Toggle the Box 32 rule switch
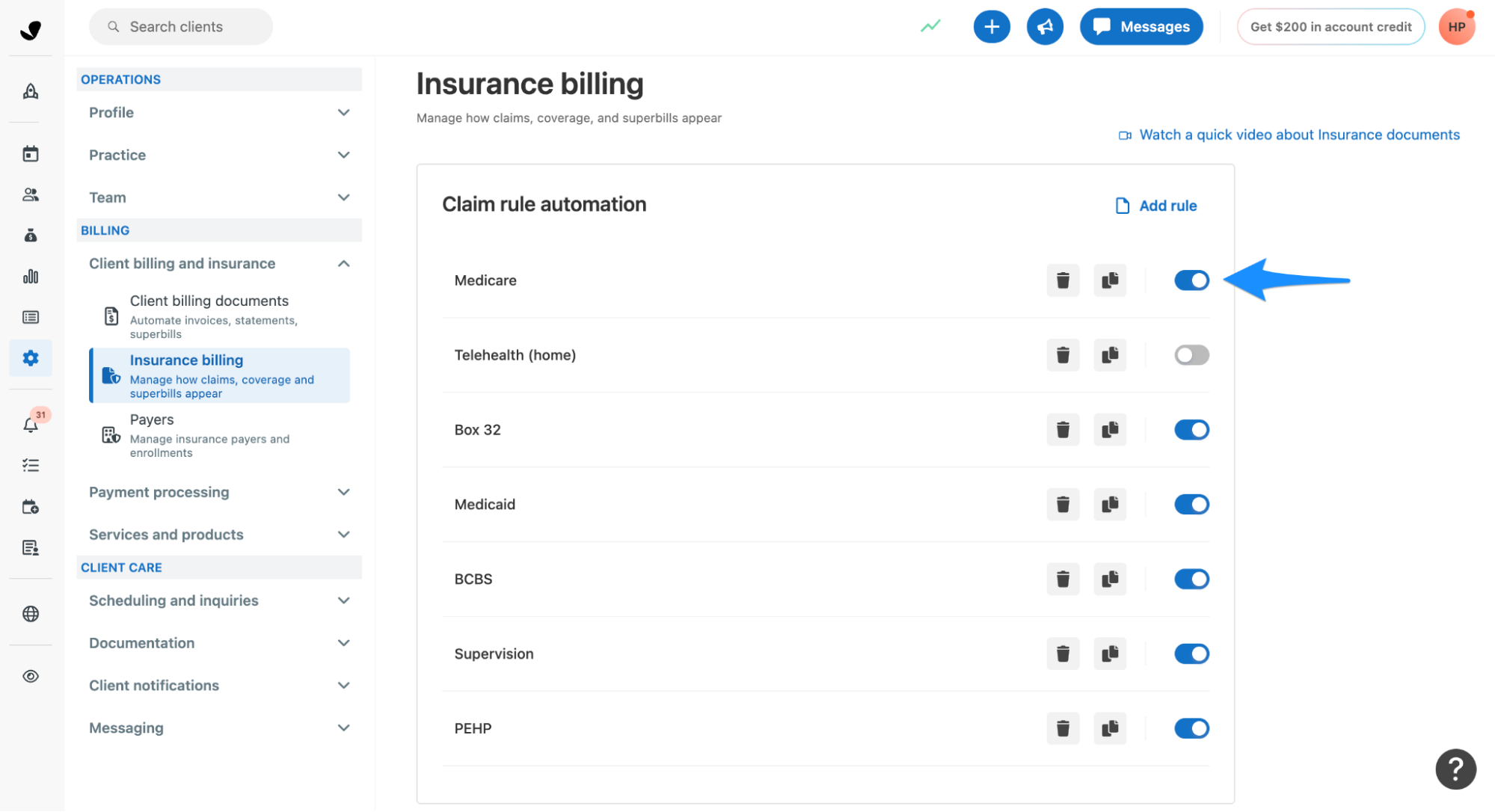 click(1191, 430)
